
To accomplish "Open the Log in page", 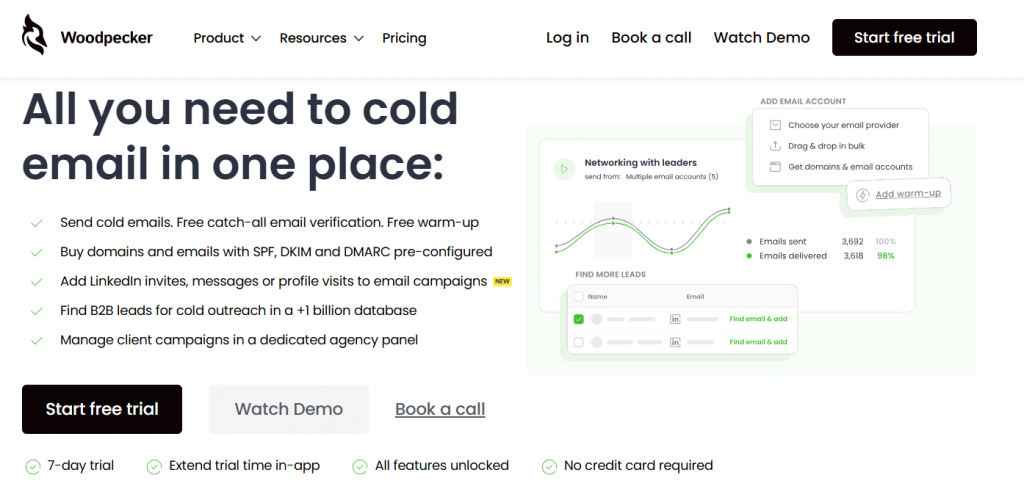I will [x=567, y=37].
